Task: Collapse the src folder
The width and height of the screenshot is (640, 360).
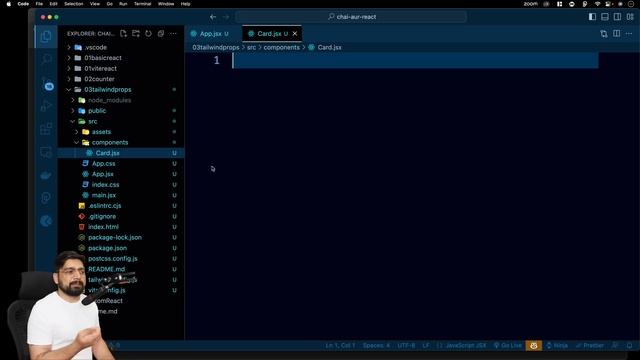Action: [93, 122]
